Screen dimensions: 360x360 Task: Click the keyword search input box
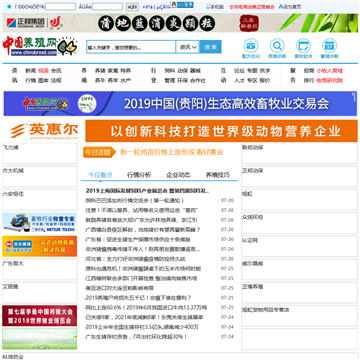[x=131, y=47]
